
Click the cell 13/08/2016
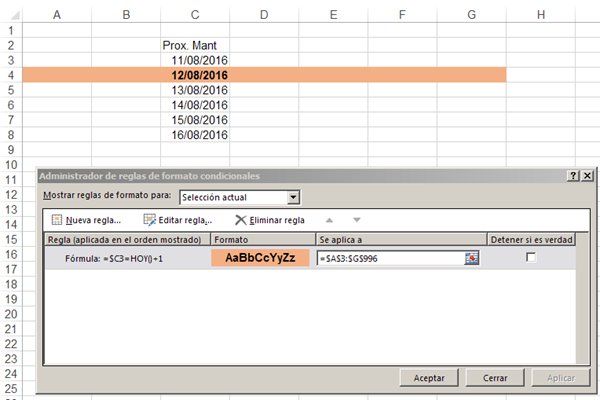tap(195, 90)
